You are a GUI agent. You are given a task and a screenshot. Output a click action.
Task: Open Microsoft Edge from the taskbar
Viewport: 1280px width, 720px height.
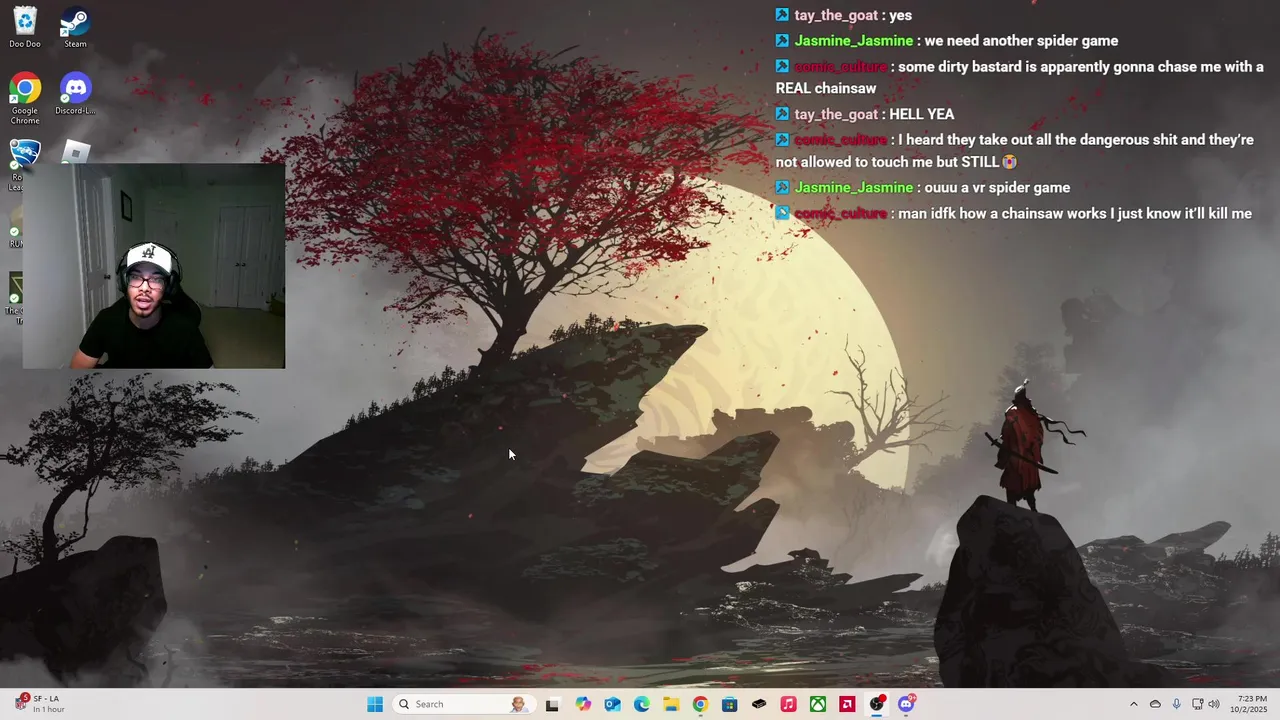pos(641,704)
